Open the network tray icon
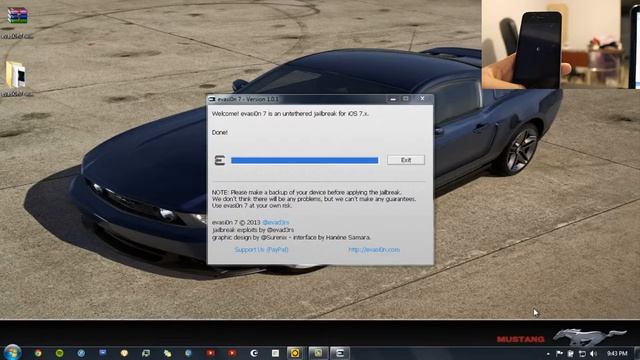This screenshot has height=360, width=640. tap(582, 353)
